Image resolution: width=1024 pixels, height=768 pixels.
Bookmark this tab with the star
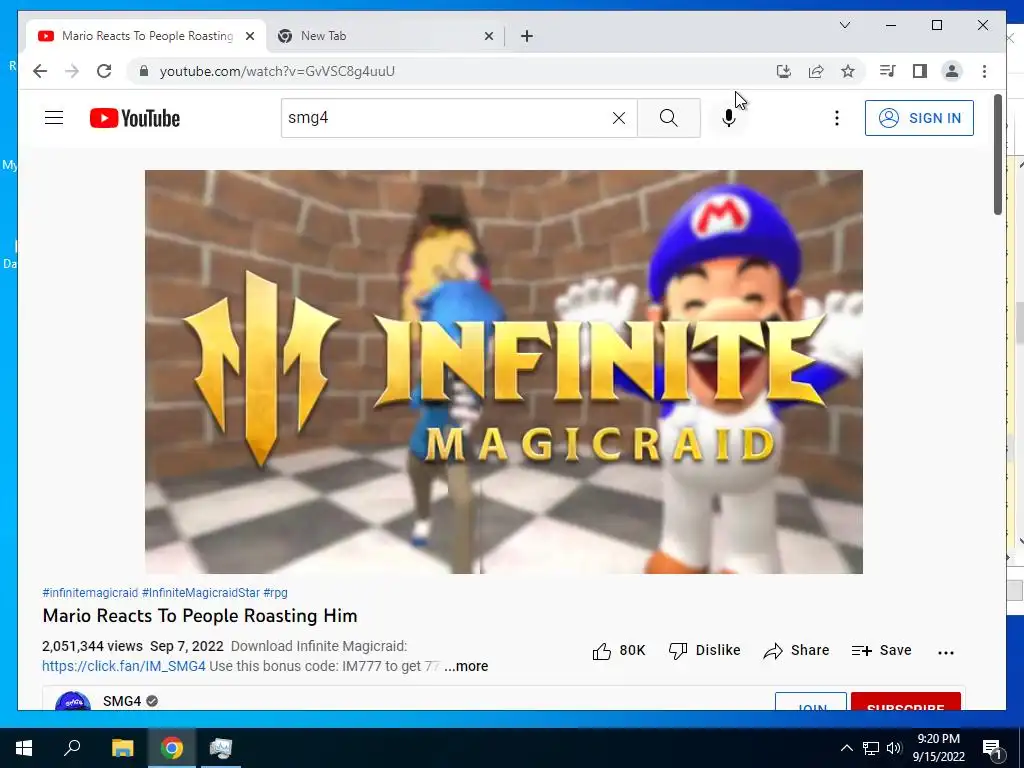(x=848, y=71)
